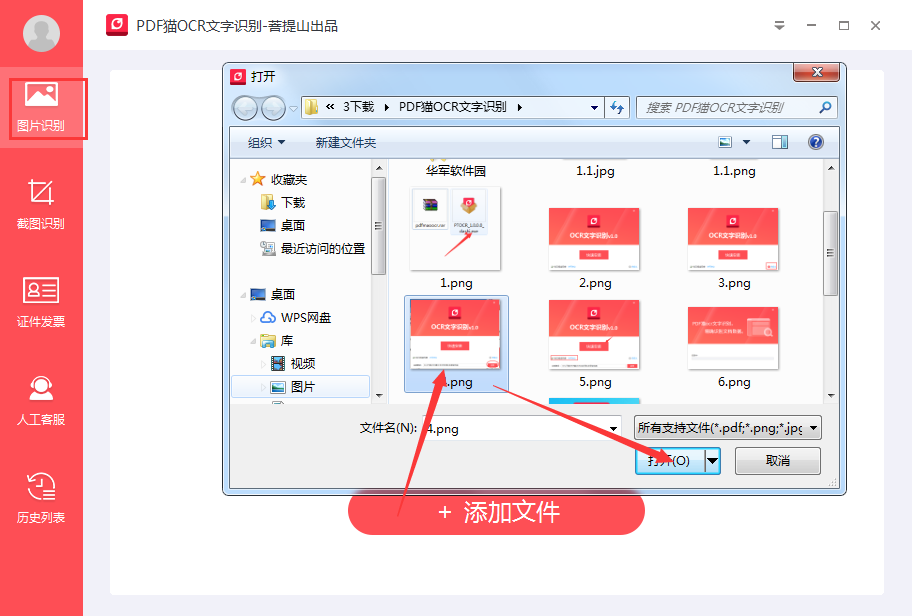Open the change view dropdown in dialog toolbar
Screen dimensions: 912x616
coord(745,142)
